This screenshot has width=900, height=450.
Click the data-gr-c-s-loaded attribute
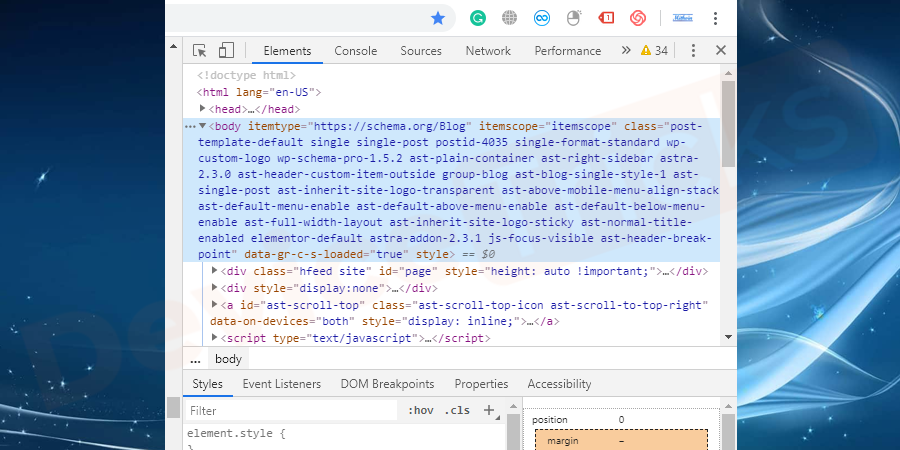pos(325,254)
